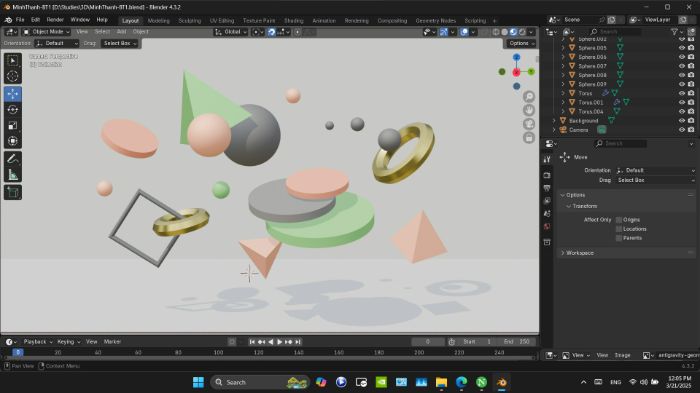This screenshot has width=700, height=393.
Task: Open the Marker menu in timeline
Action: tap(112, 342)
